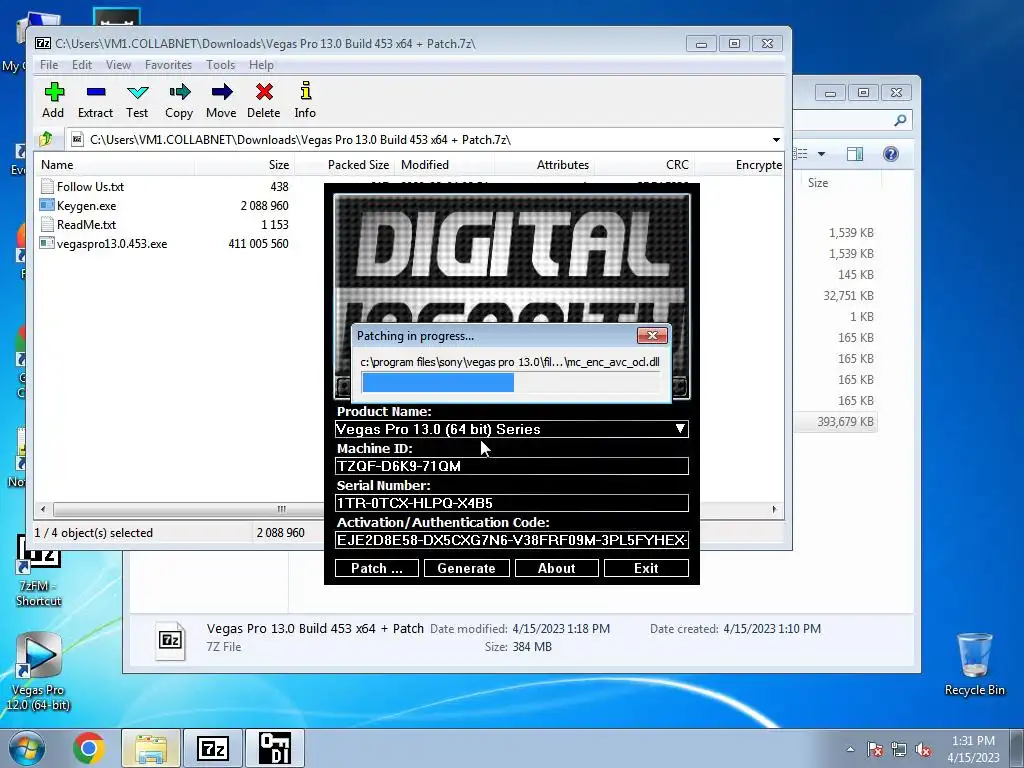Open the change view dropdown arrow in Explorer
Viewport: 1024px width, 768px height.
click(822, 154)
